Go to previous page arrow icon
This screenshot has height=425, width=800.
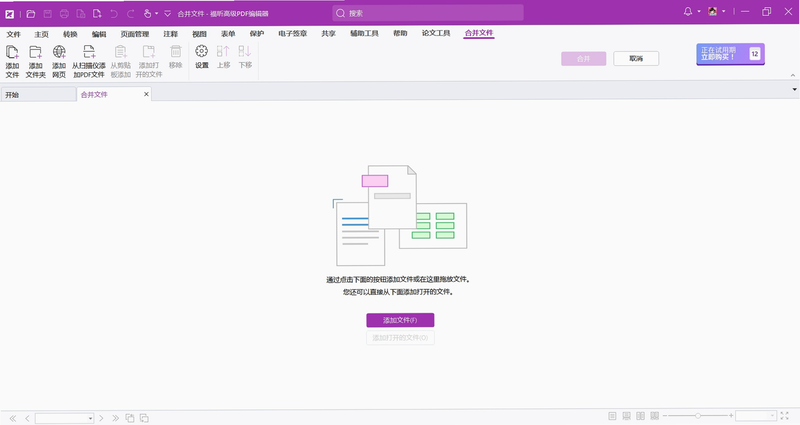(x=28, y=418)
